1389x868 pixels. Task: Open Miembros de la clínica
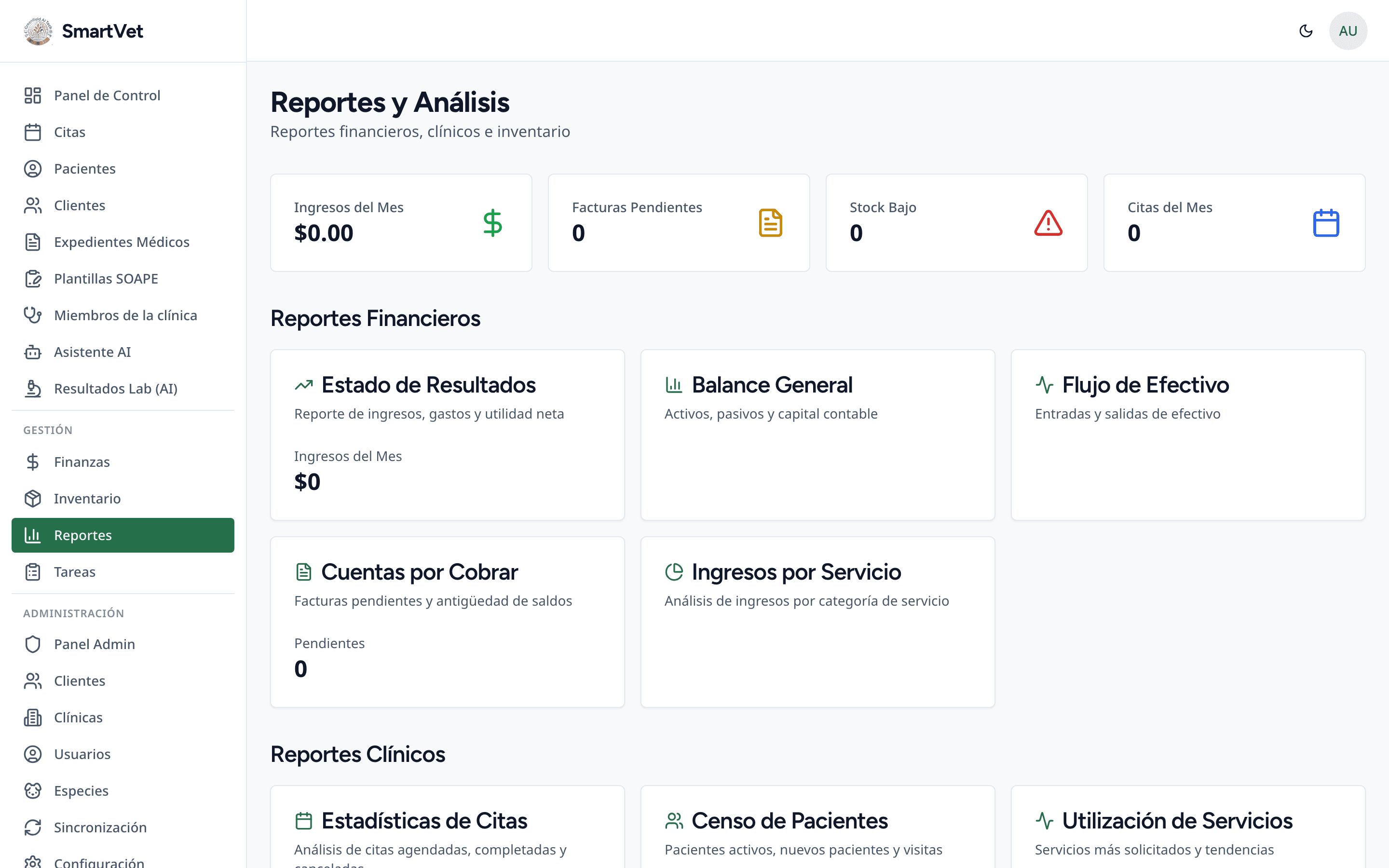123,315
